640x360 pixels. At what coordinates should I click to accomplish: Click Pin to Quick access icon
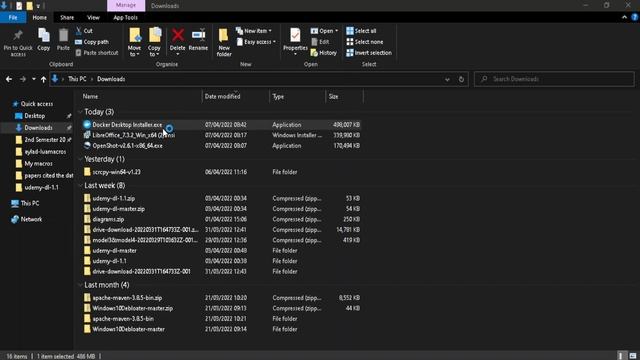pos(18,35)
